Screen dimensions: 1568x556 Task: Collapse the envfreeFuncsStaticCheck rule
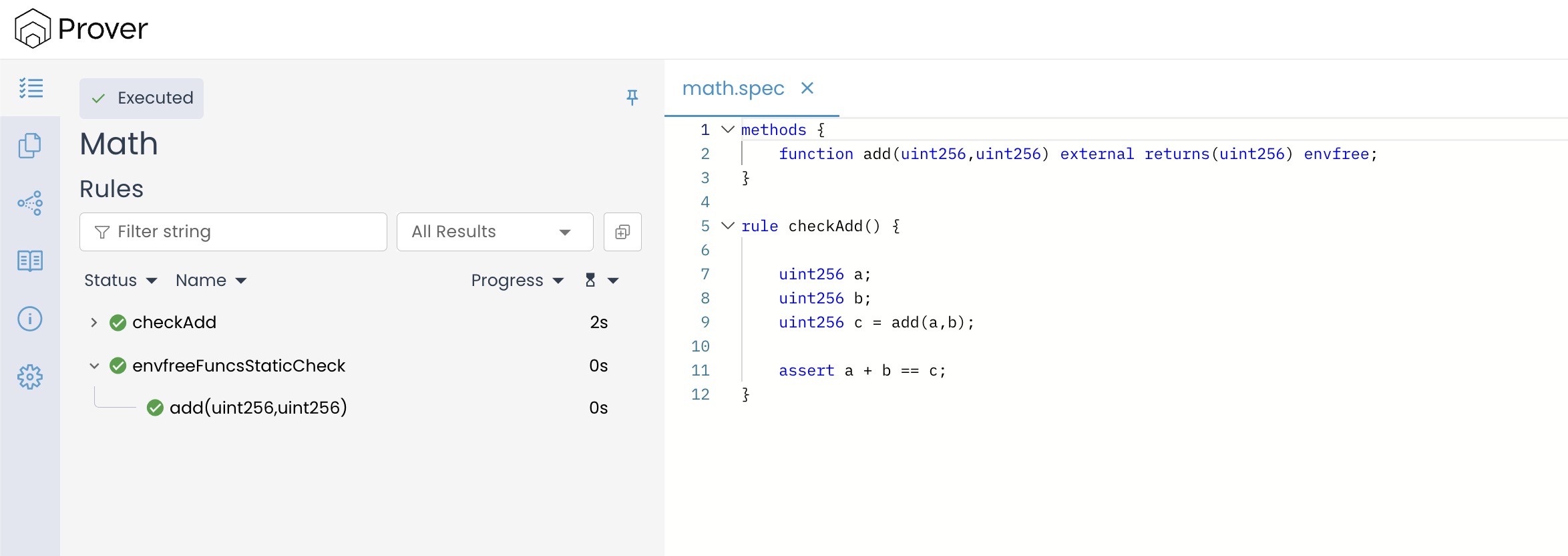(94, 366)
